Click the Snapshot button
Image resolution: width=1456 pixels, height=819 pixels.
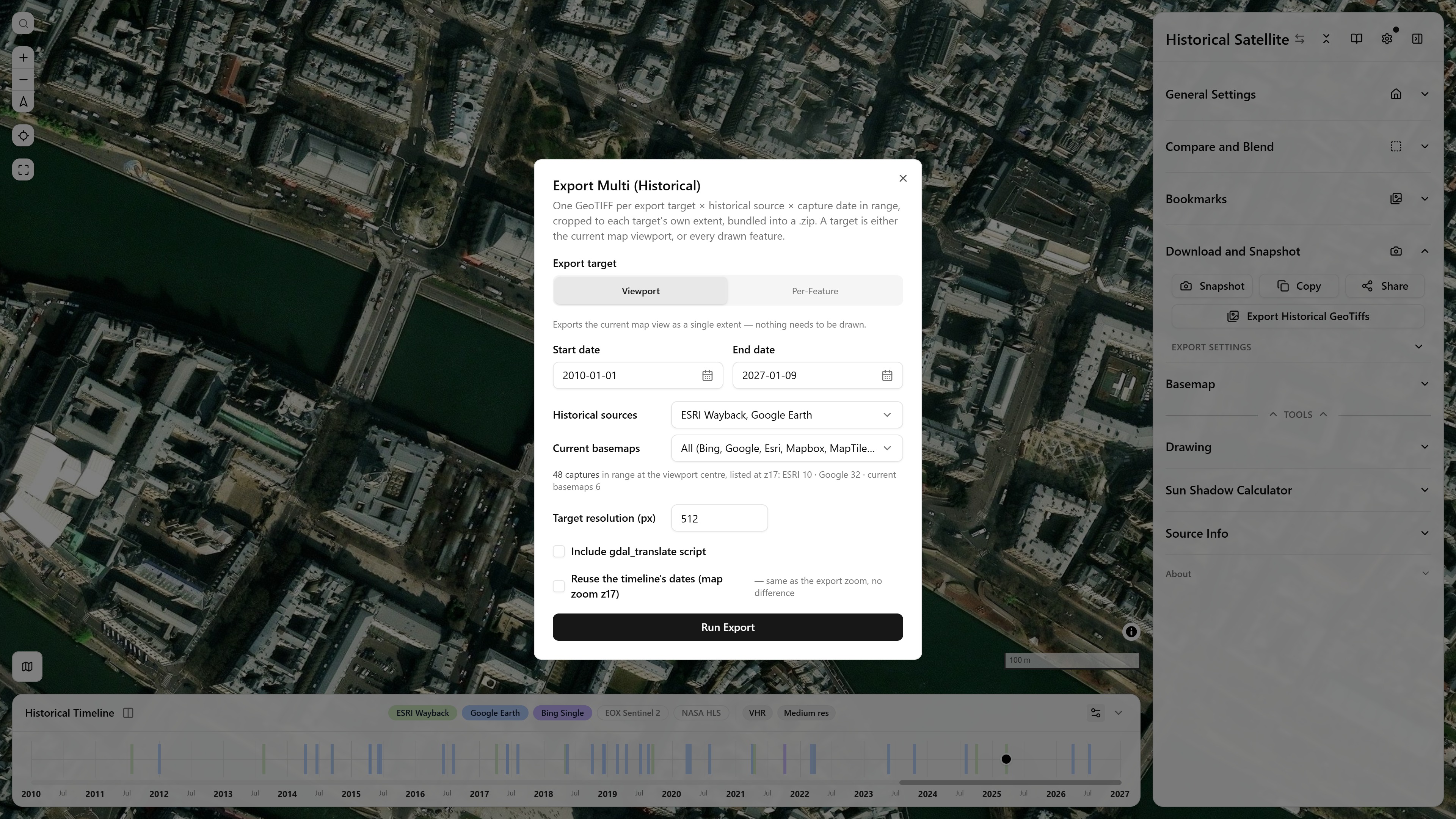click(x=1212, y=286)
